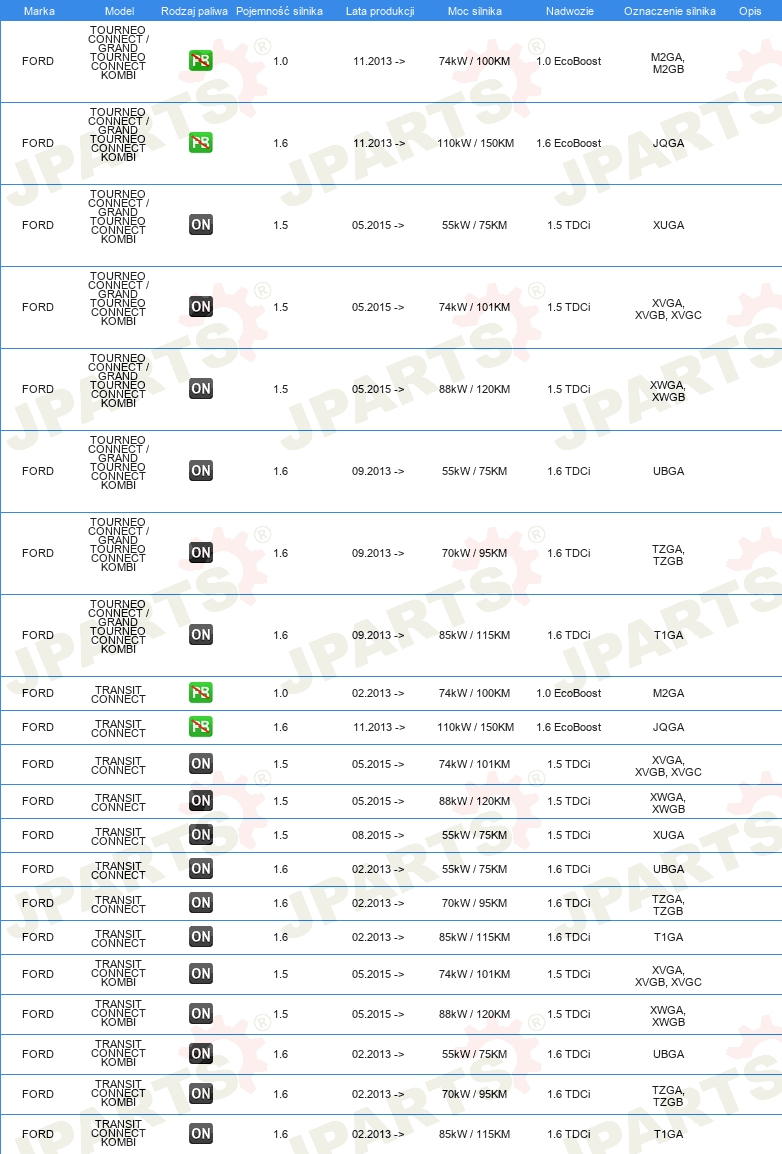Select '1.6 EcoBoost' body cell in Tourneo row
Screen dimensions: 782x1154
pos(569,143)
